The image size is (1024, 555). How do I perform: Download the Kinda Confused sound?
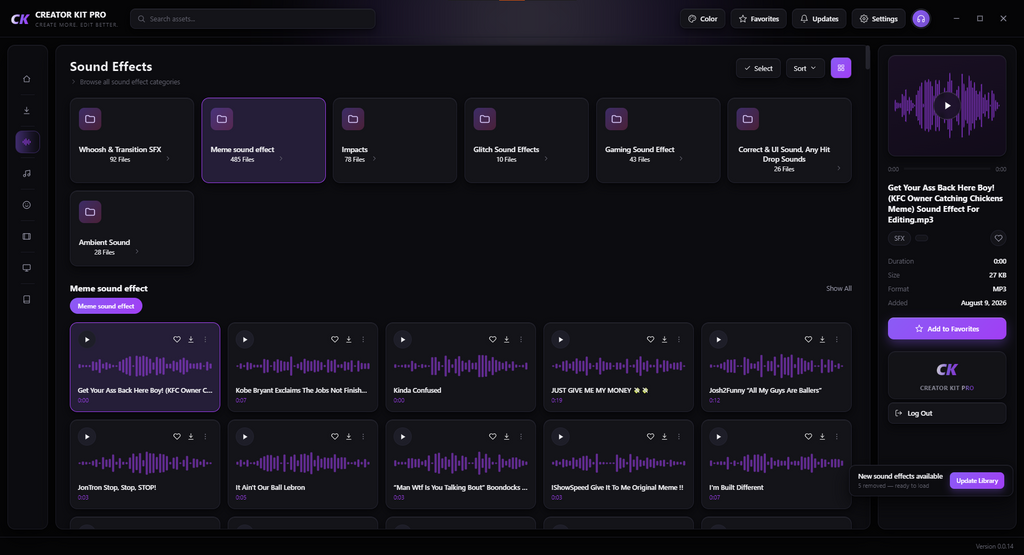506,340
